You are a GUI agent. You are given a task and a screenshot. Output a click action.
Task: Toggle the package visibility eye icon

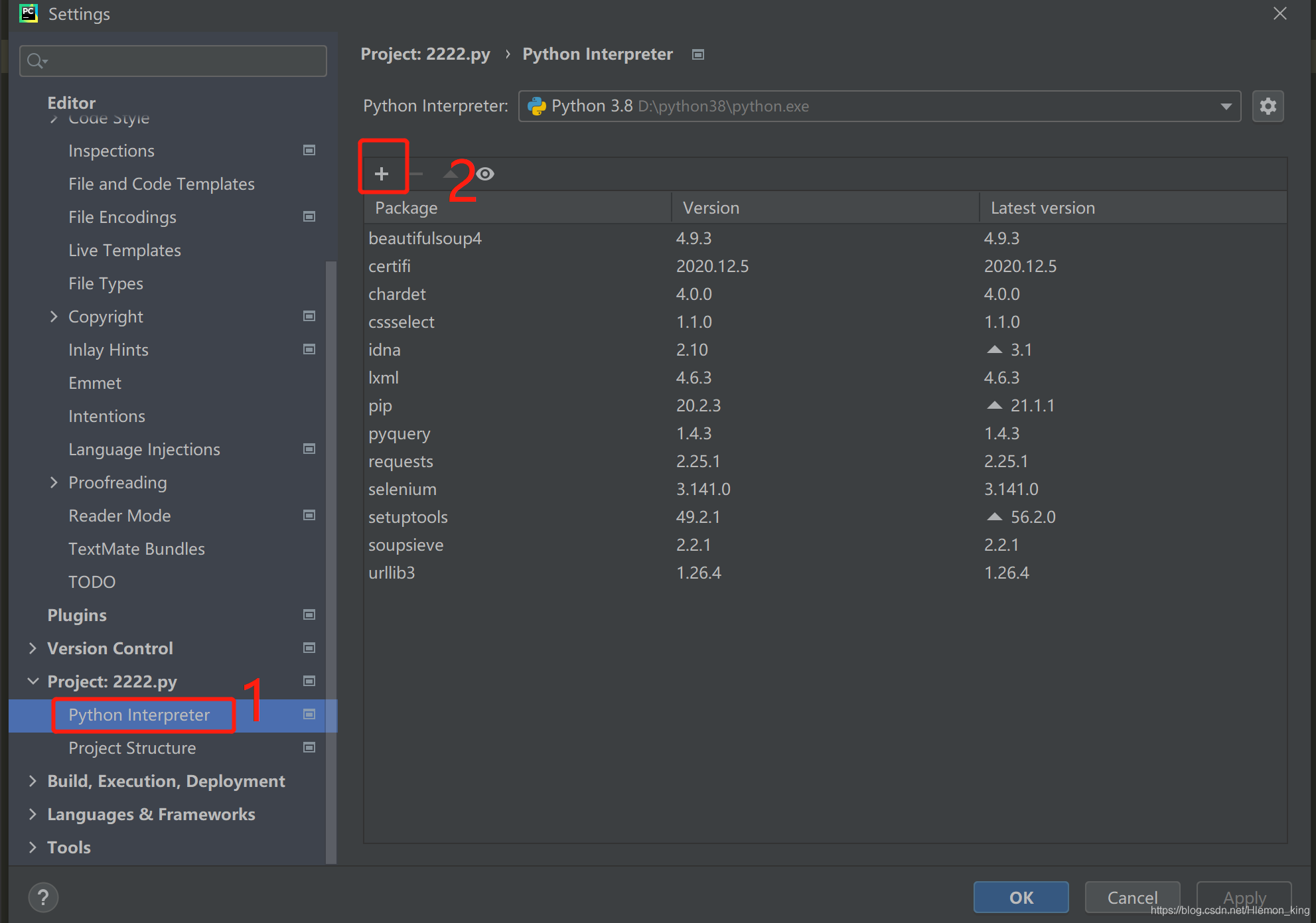point(487,174)
